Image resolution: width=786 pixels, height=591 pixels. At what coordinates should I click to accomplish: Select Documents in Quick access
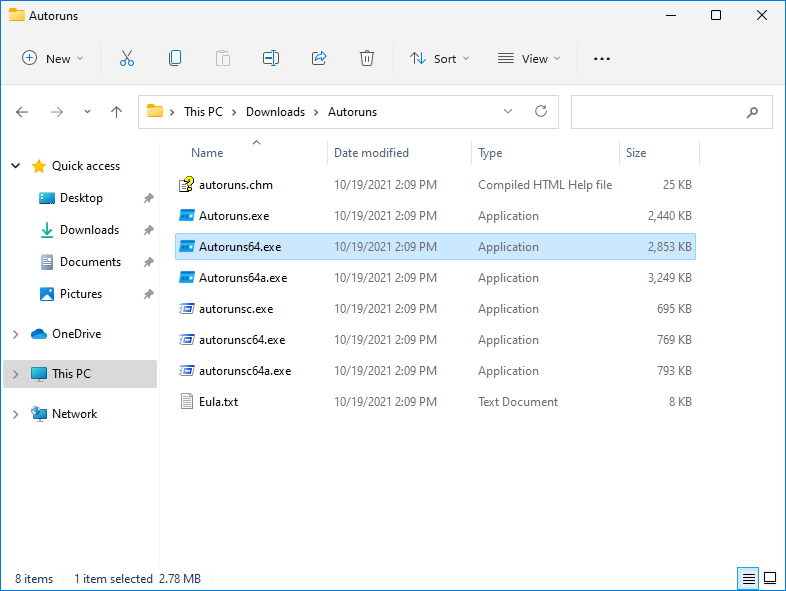coord(90,262)
